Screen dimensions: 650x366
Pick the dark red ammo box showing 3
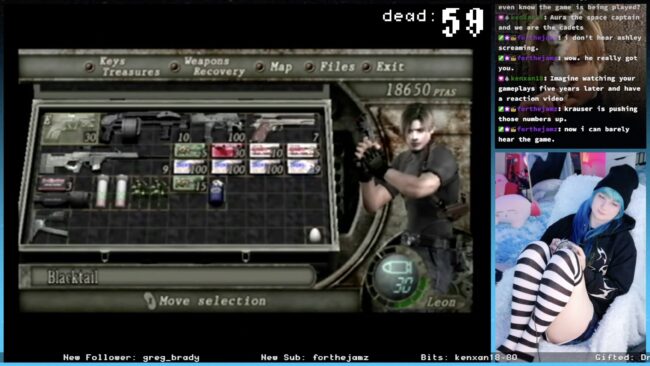coord(55,184)
